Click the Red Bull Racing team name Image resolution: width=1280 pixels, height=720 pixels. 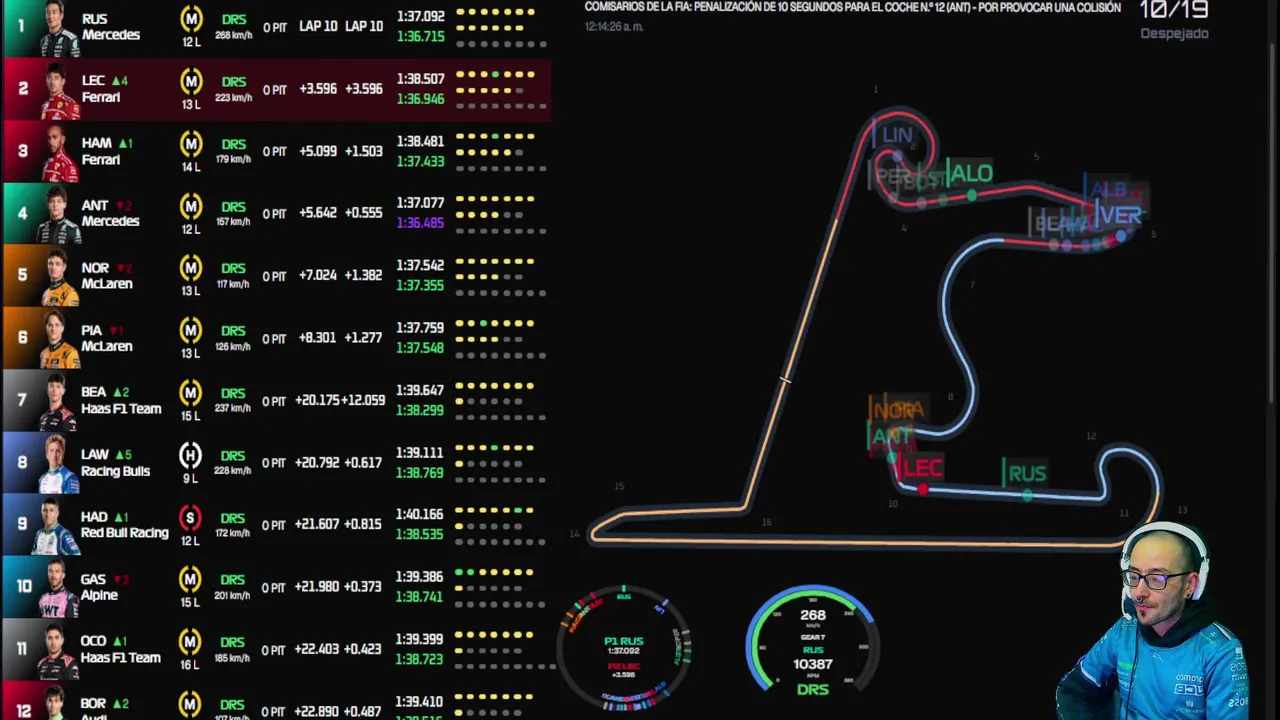pos(125,533)
